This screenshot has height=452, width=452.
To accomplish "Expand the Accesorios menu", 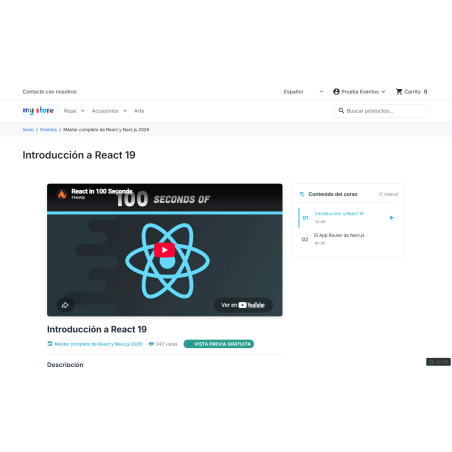I will coord(109,111).
